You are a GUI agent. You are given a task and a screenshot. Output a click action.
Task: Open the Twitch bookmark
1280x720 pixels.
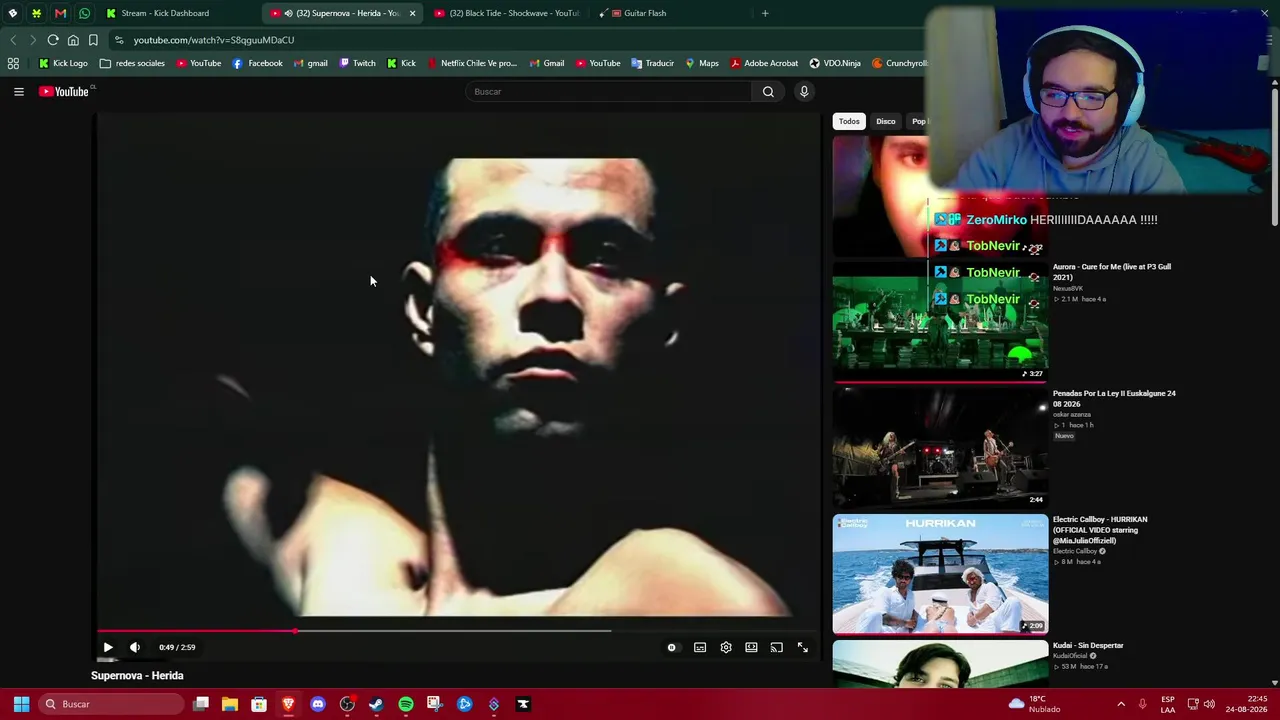pos(358,63)
